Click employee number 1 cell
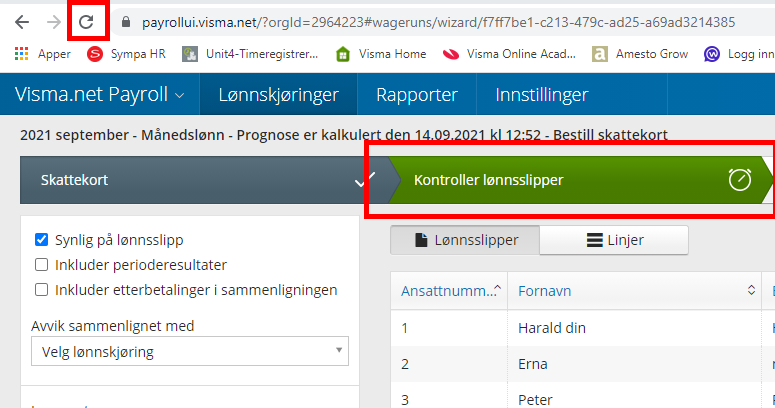The image size is (775, 408). [449, 328]
